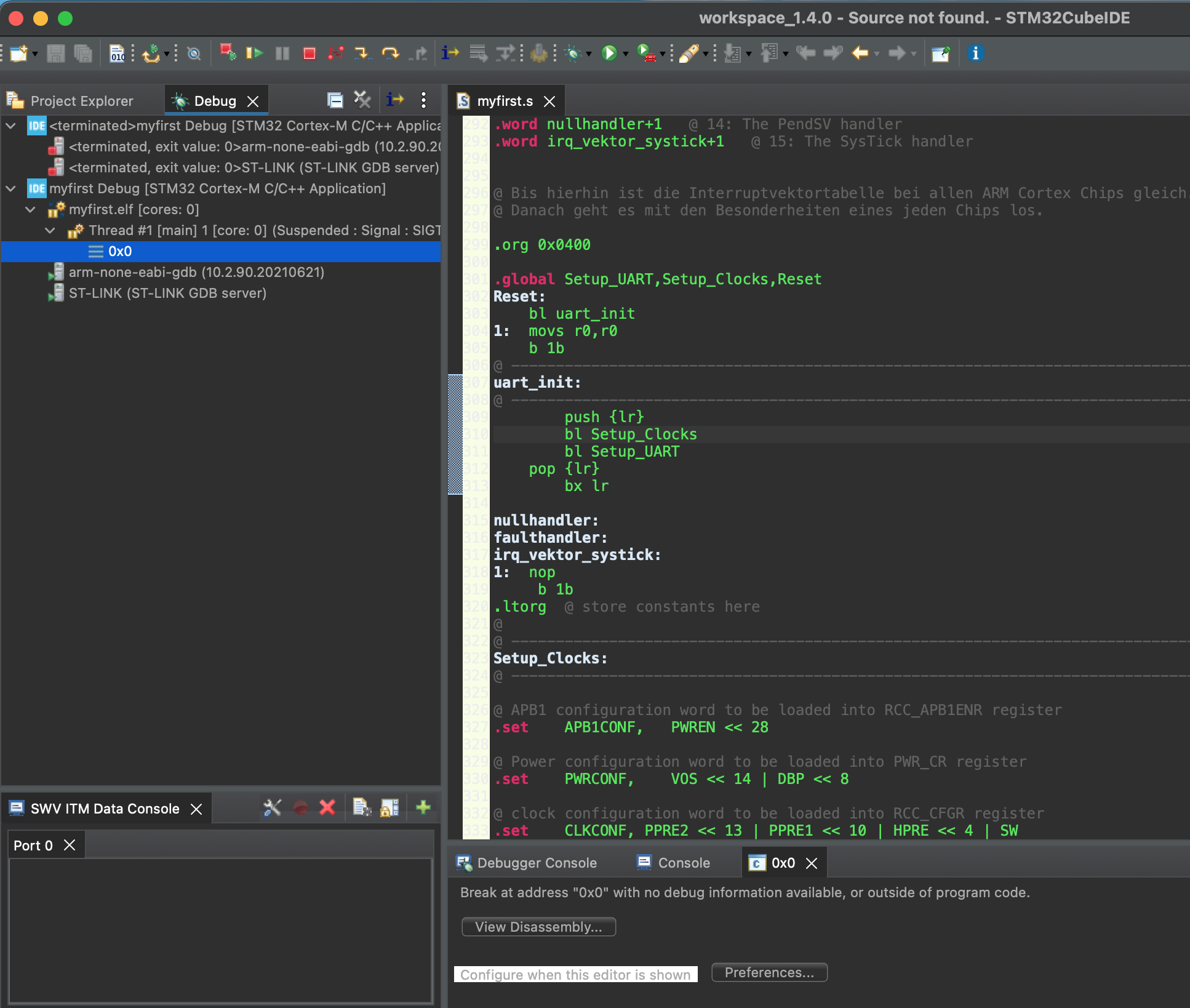1190x1008 pixels.
Task: Select the 0x0 stack frame
Action: click(x=221, y=251)
